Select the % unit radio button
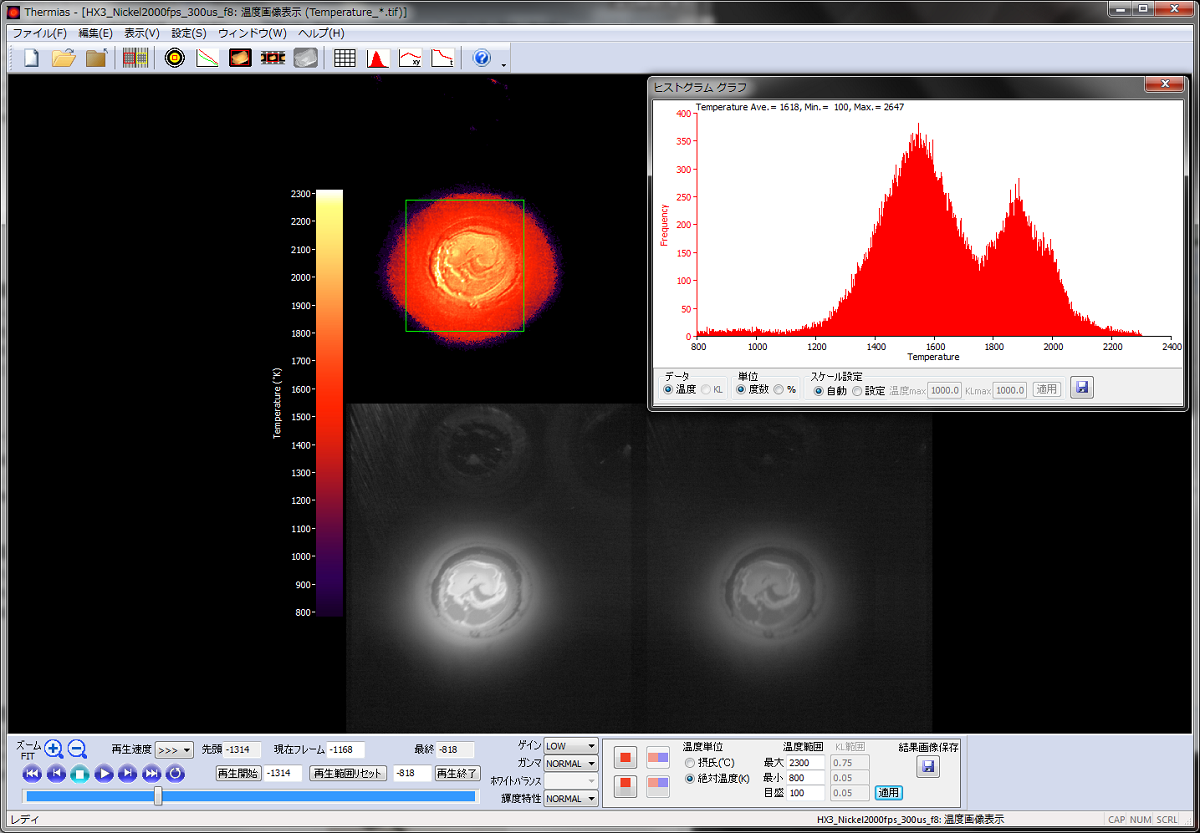The image size is (1200, 833). (x=779, y=390)
